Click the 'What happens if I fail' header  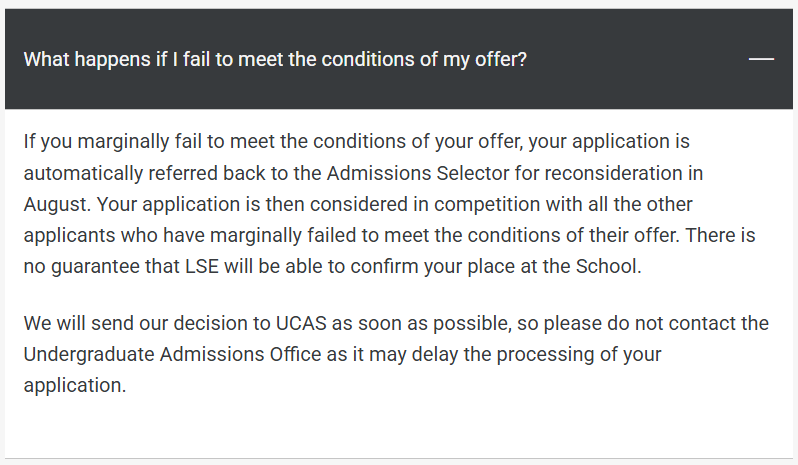[275, 60]
